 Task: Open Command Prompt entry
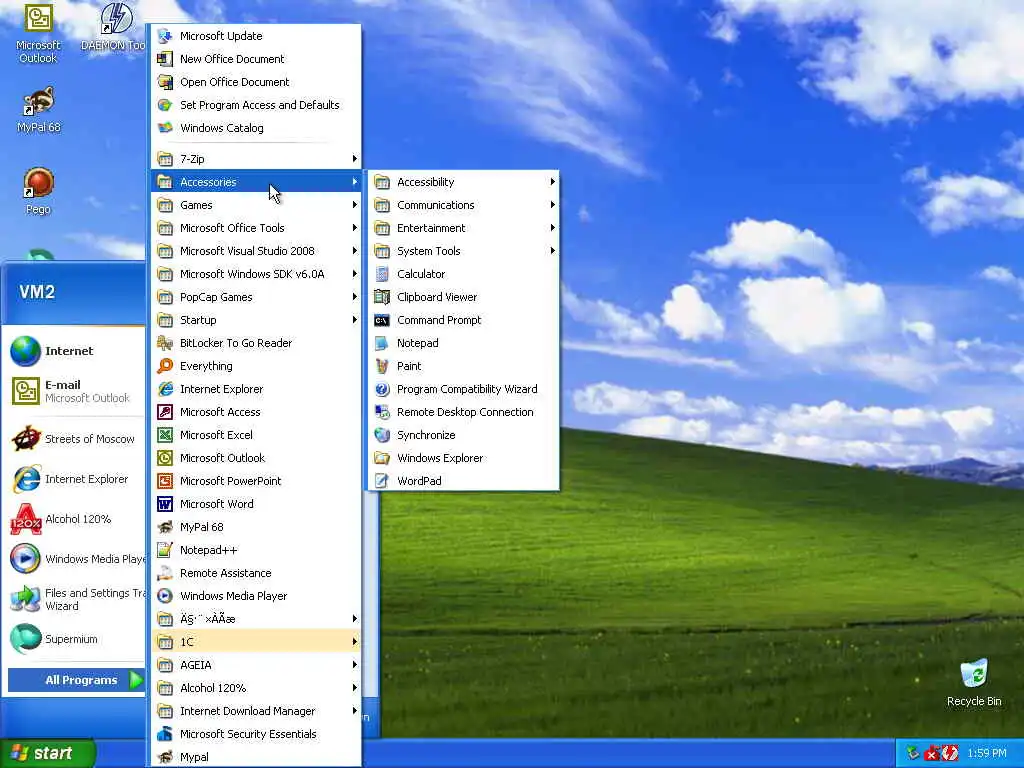pos(464,320)
